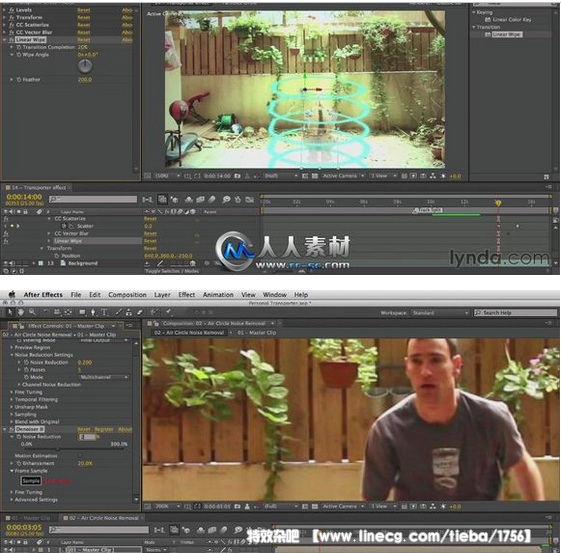
Task: Hide the Background layer video eye
Action: pos(6,263)
